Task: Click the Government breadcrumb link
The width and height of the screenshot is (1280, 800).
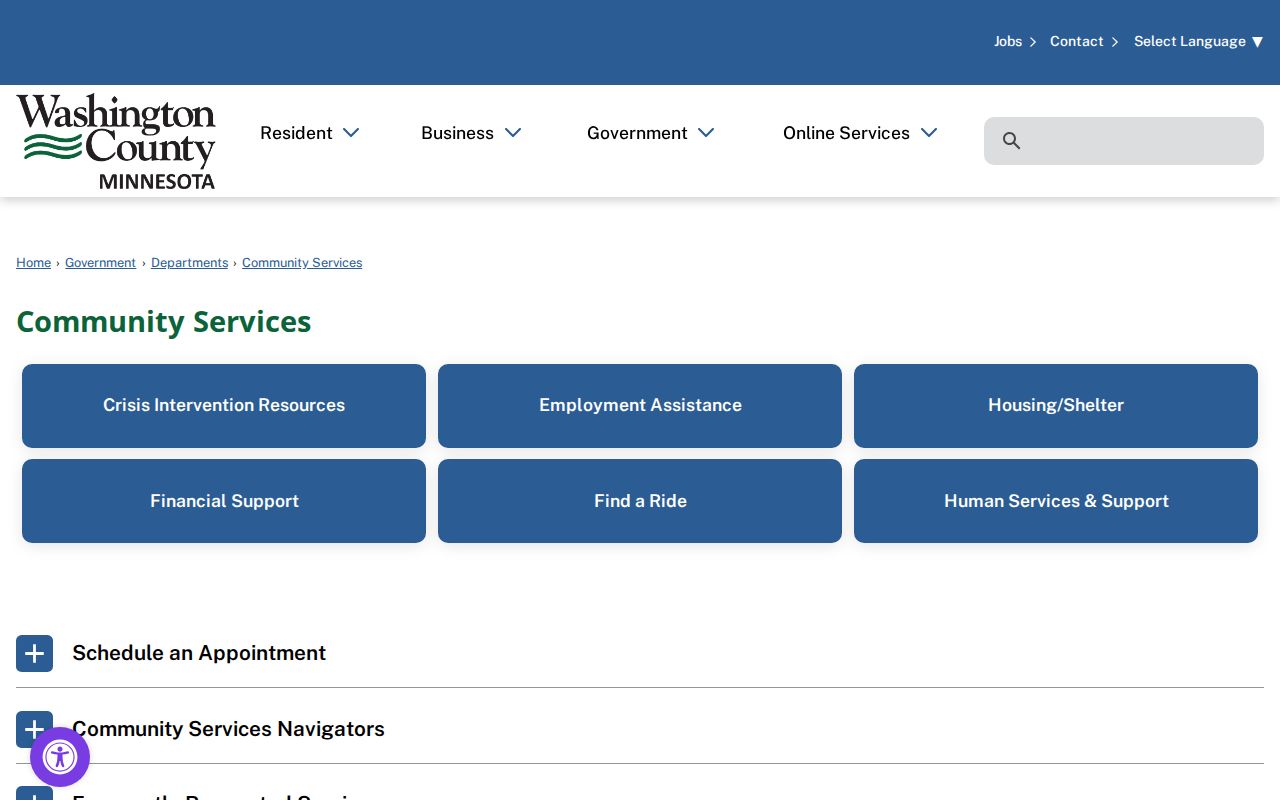Action: click(x=100, y=263)
